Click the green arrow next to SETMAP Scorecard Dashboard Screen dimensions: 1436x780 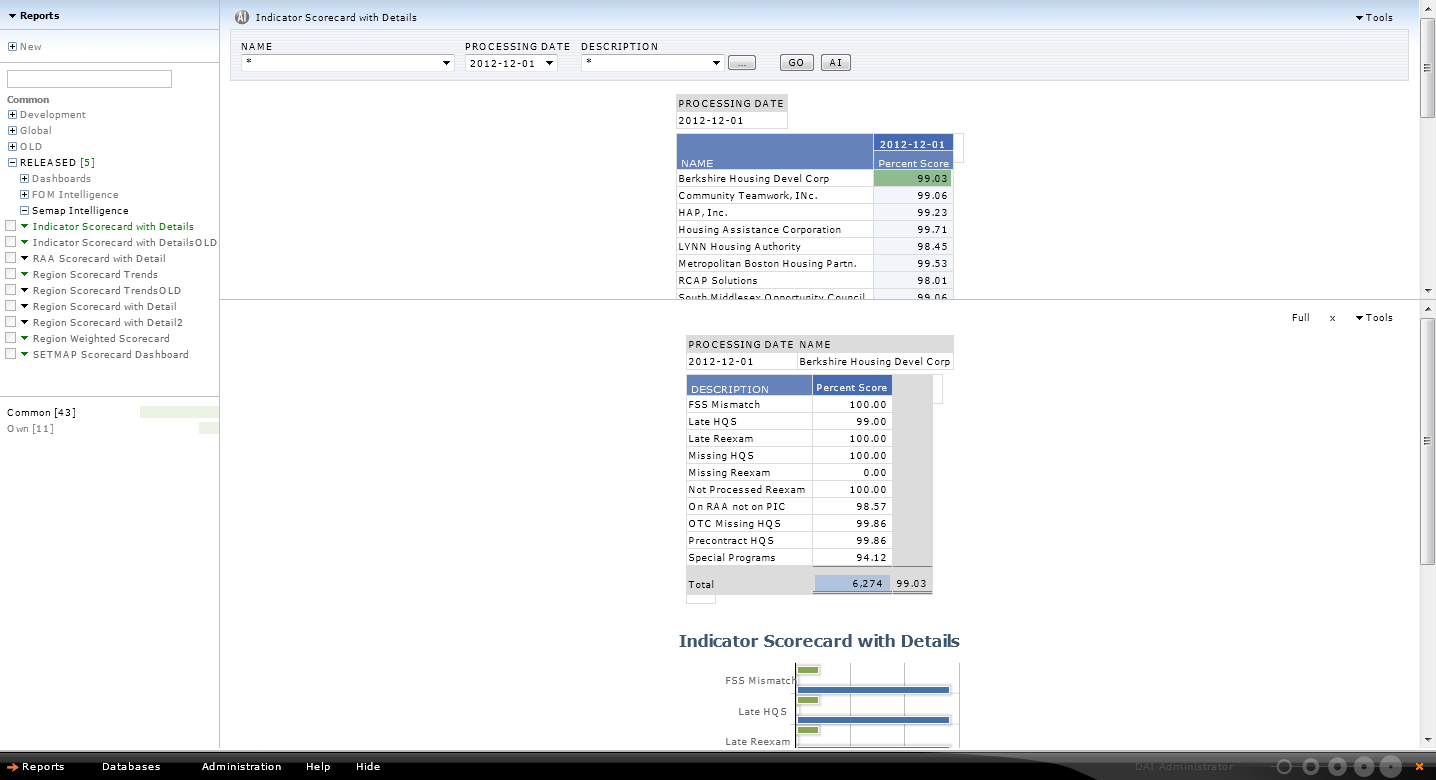(x=25, y=355)
